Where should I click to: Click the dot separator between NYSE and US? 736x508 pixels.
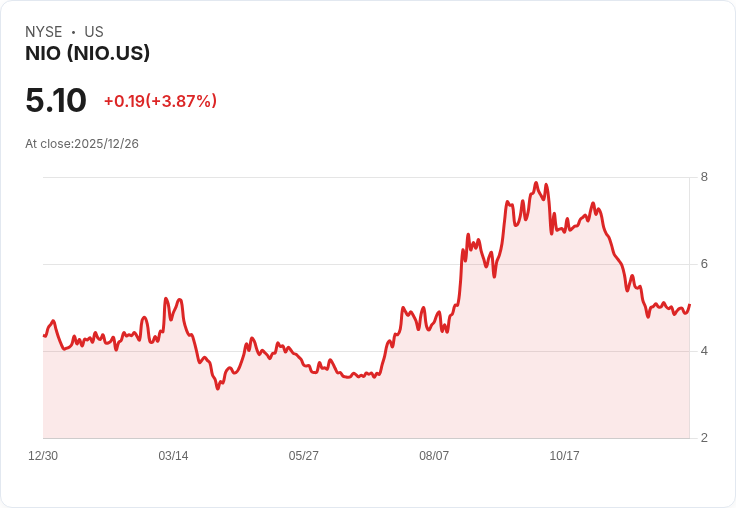pyautogui.click(x=73, y=32)
